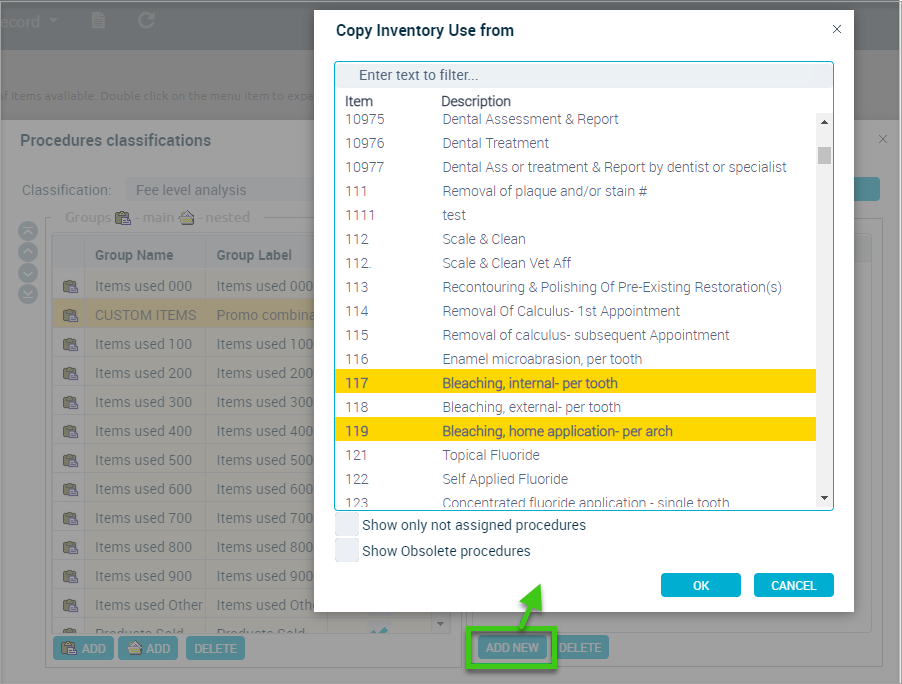Viewport: 902px width, 684px height.
Task: Select Items used 500 group name cell
Action: pyautogui.click(x=145, y=460)
